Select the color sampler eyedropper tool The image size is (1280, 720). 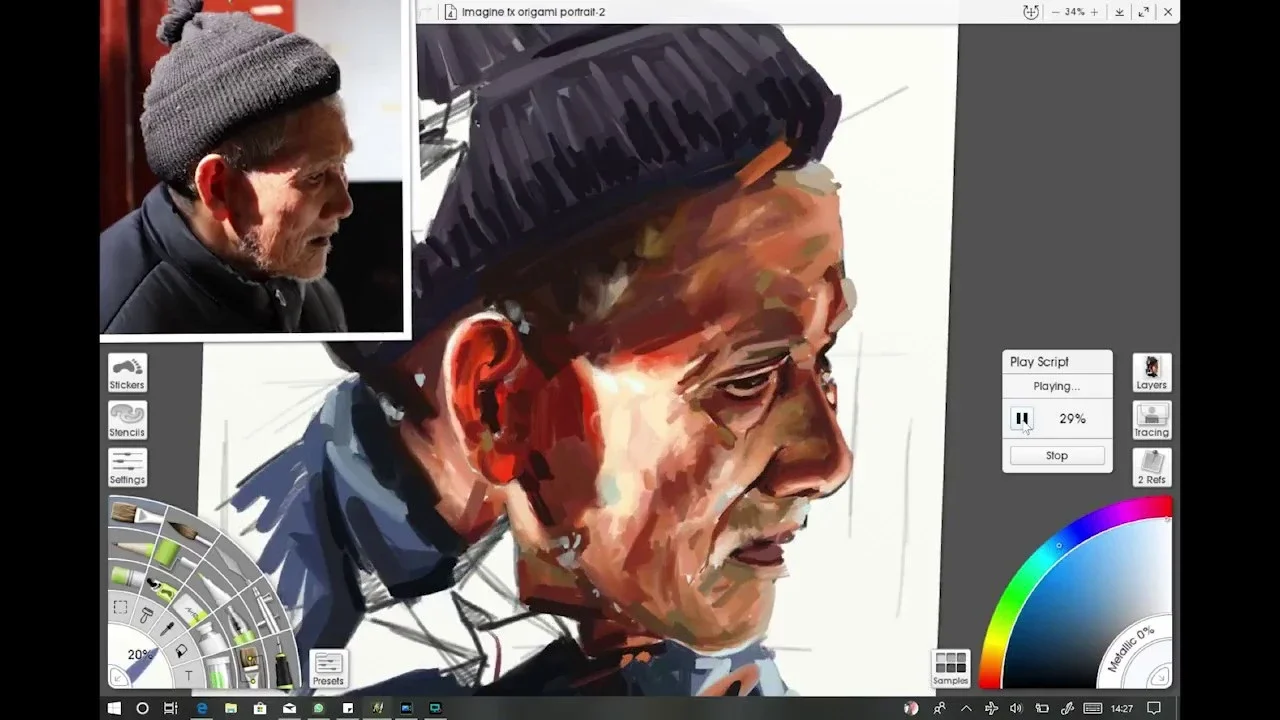(167, 629)
